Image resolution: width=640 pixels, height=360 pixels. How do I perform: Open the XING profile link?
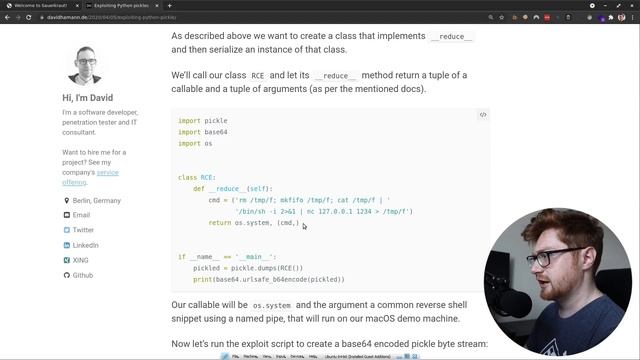click(80, 260)
